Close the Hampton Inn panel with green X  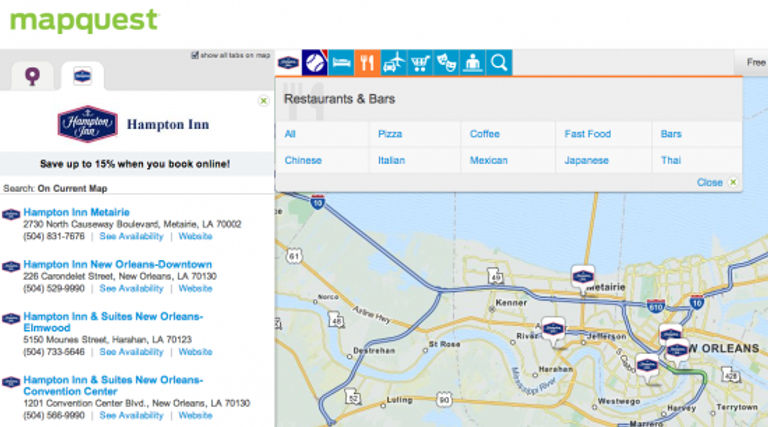(264, 101)
